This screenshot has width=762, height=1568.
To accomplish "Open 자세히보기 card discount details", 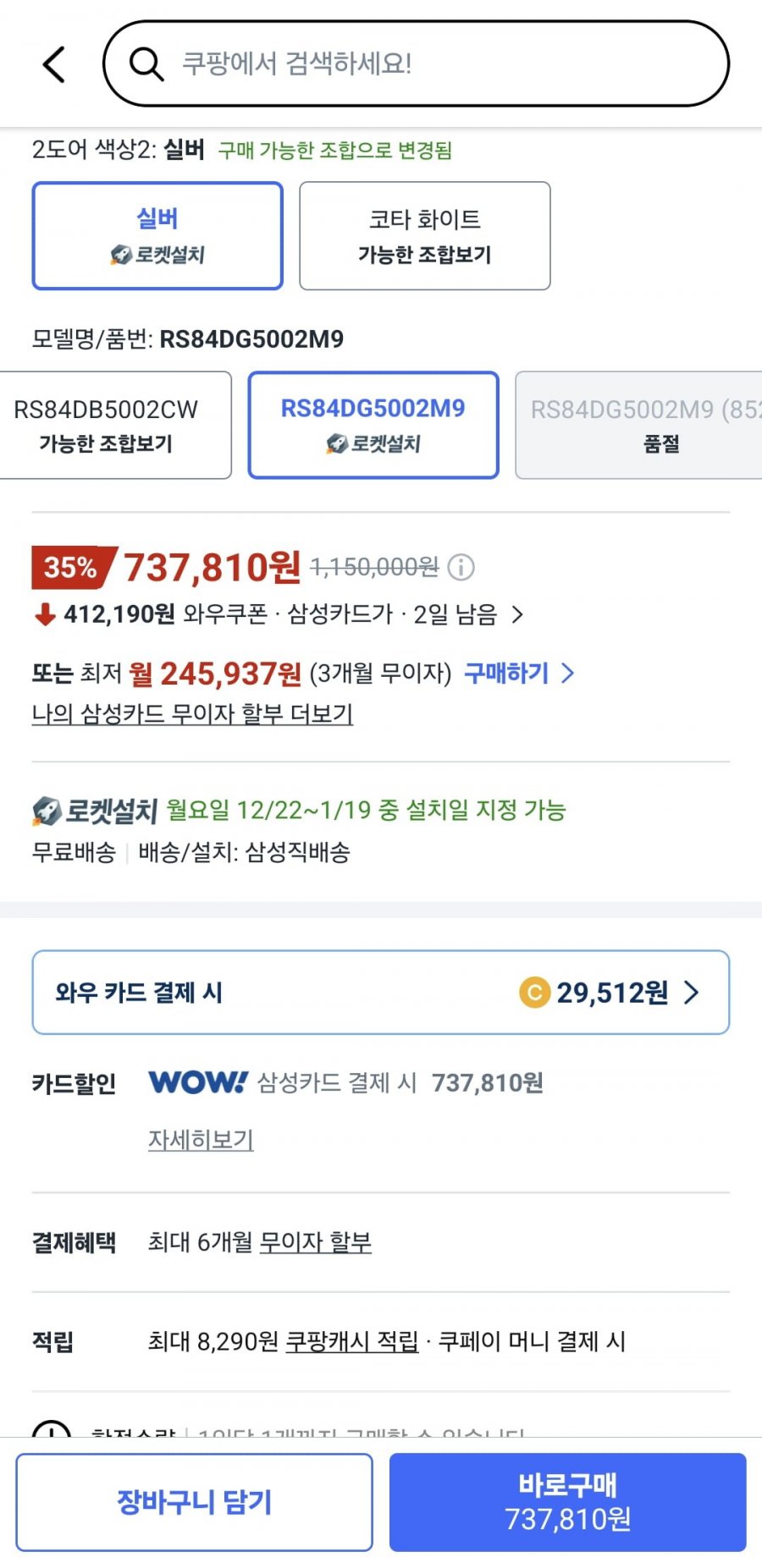I will point(201,1140).
